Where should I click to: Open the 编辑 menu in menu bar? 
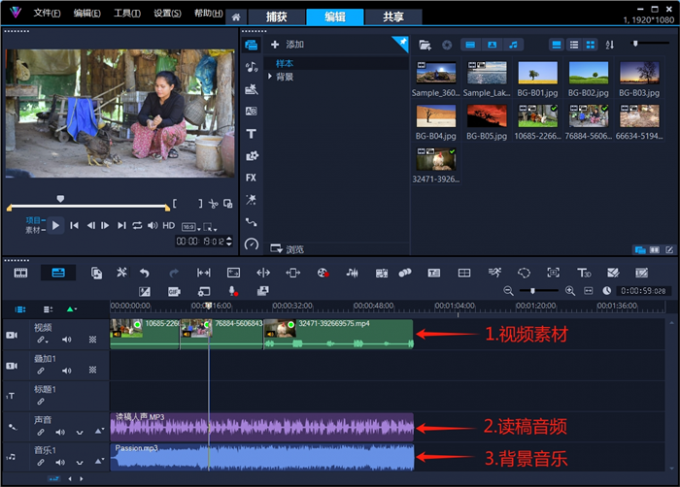(x=87, y=13)
